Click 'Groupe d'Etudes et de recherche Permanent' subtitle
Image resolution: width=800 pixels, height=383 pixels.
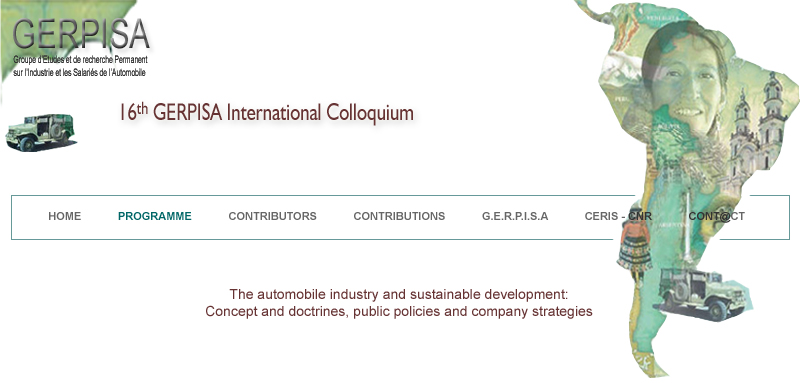[x=80, y=60]
